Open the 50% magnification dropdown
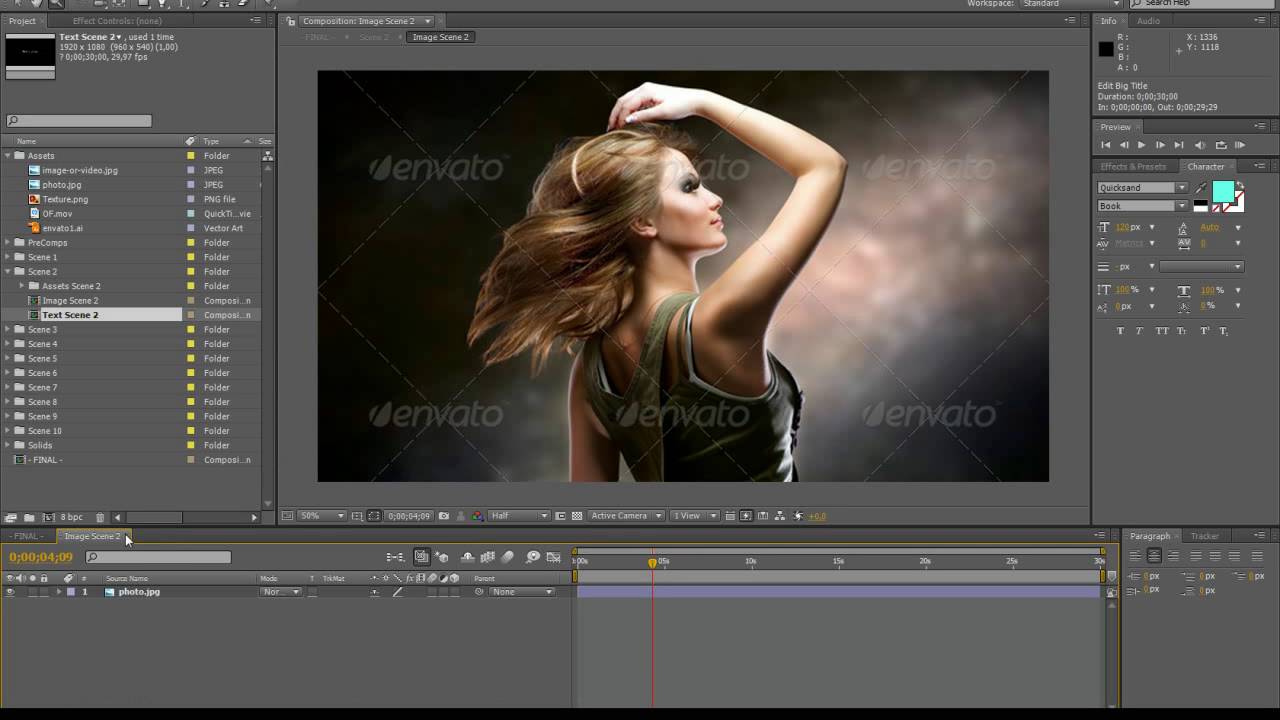This screenshot has width=1280, height=720. click(322, 516)
